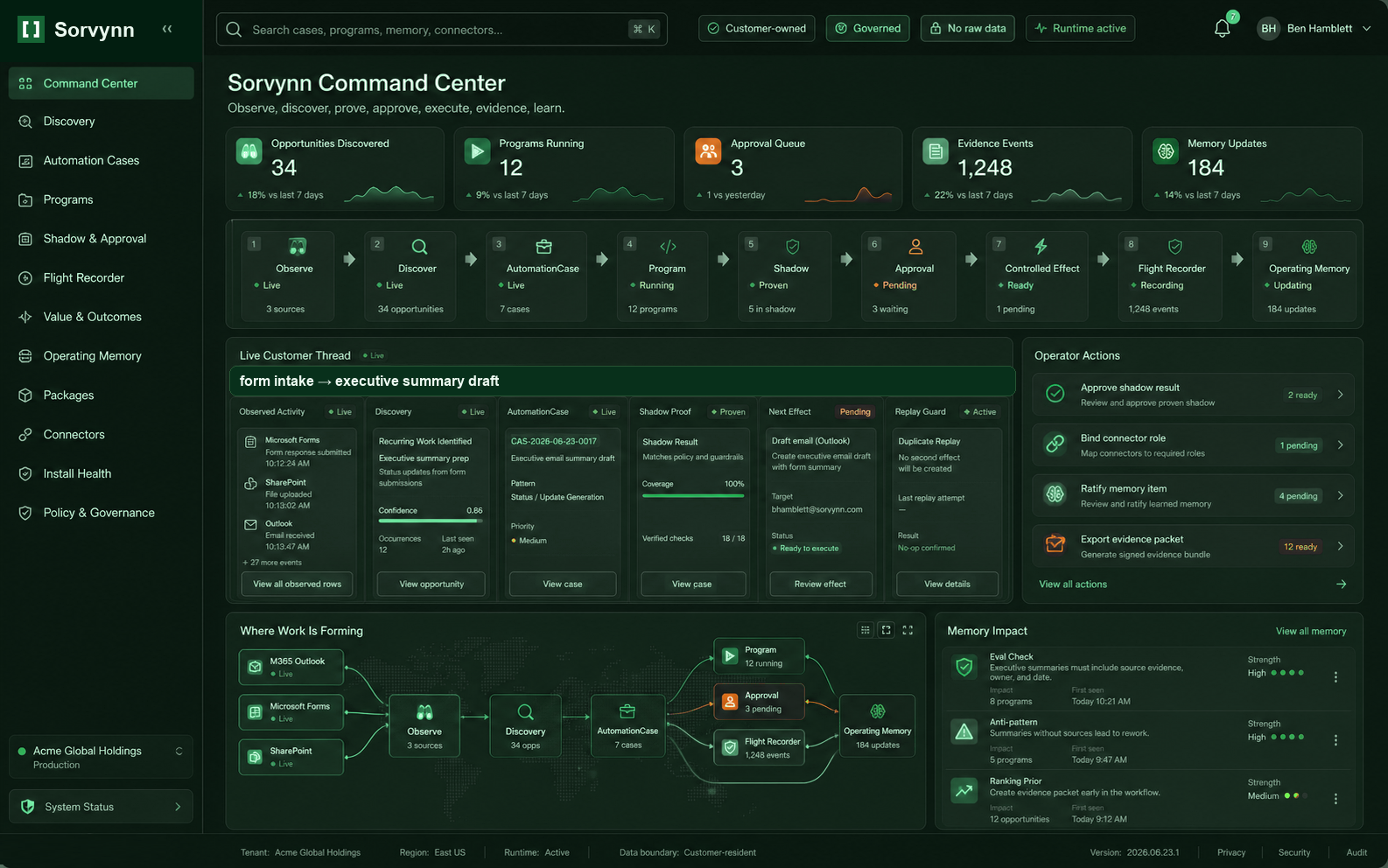Click the Packages cube icon
Image resolution: width=1388 pixels, height=868 pixels.
[25, 395]
